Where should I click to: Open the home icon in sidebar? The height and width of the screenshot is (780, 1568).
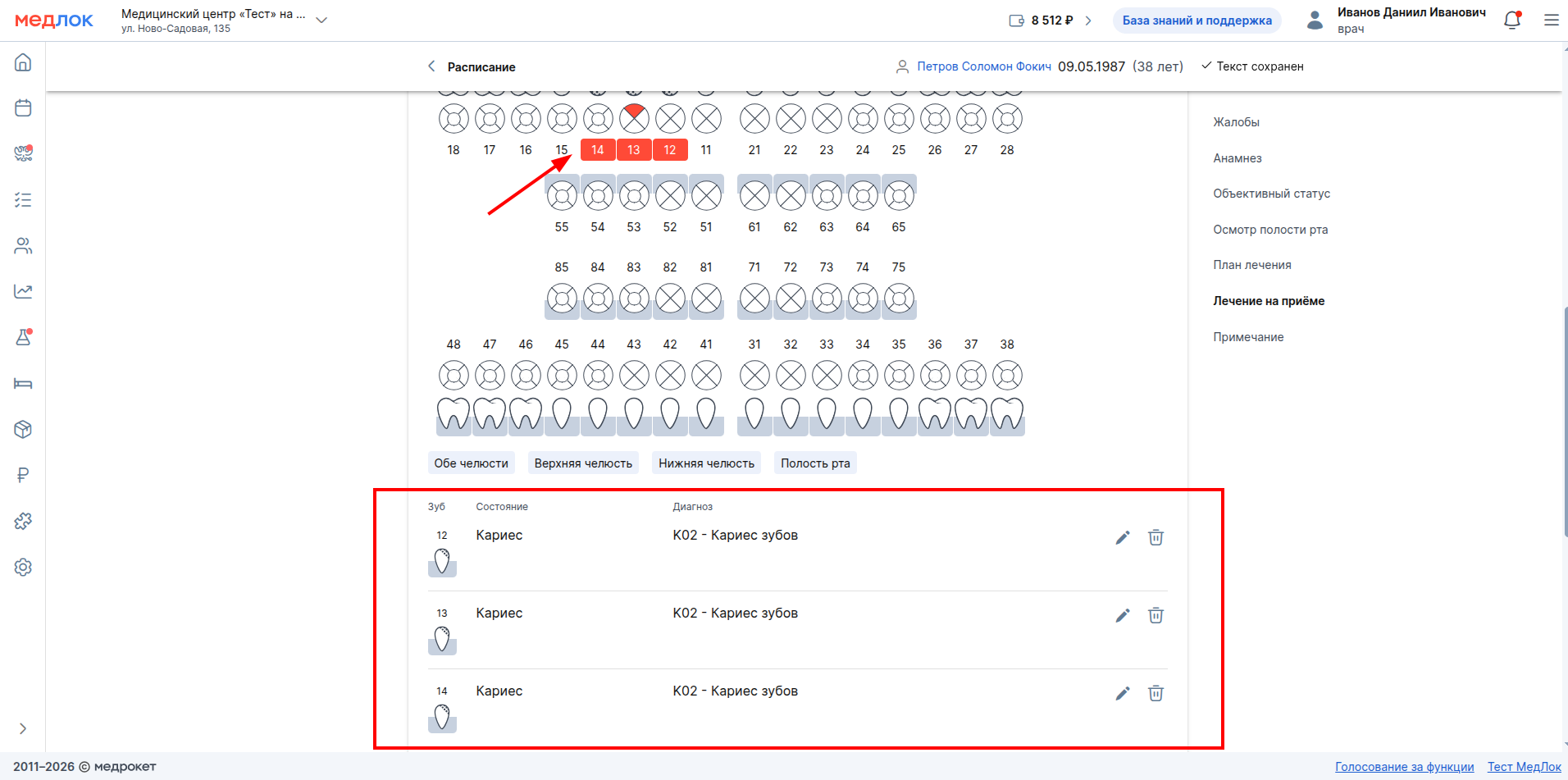(x=23, y=62)
